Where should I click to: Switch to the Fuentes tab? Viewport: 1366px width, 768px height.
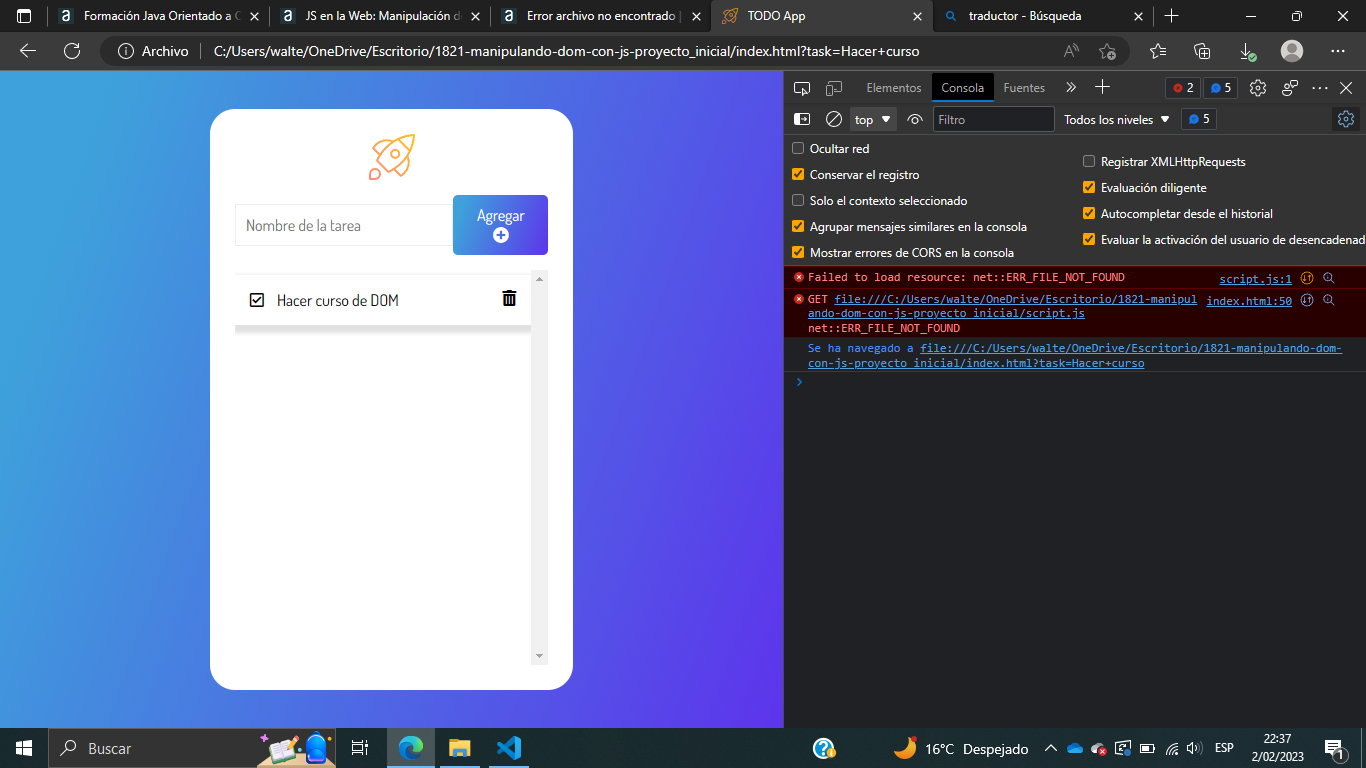[1024, 88]
